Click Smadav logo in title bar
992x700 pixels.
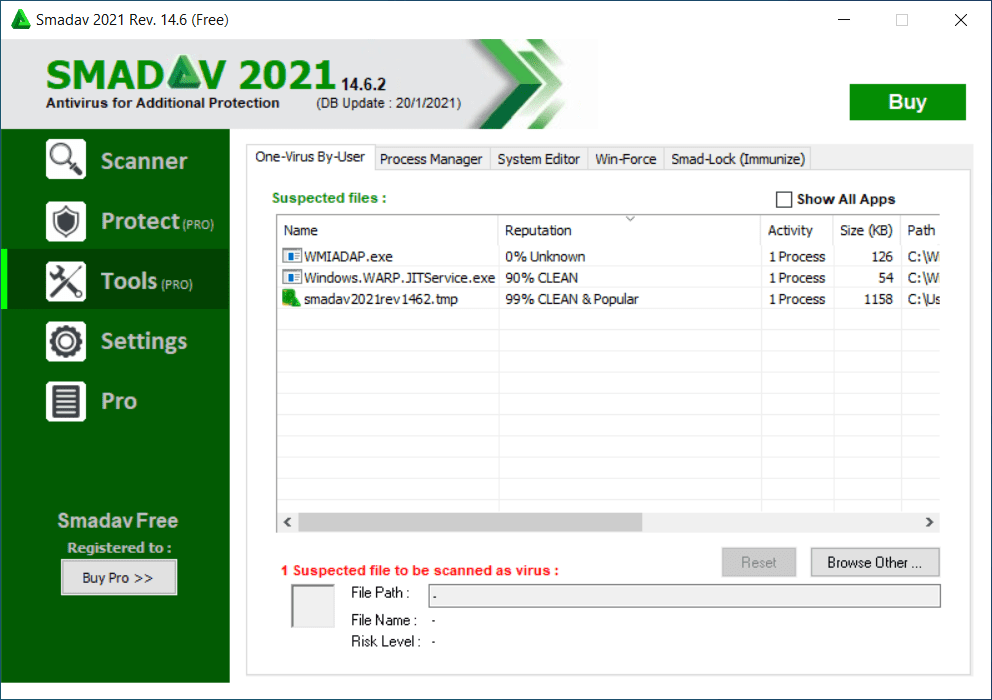21,20
